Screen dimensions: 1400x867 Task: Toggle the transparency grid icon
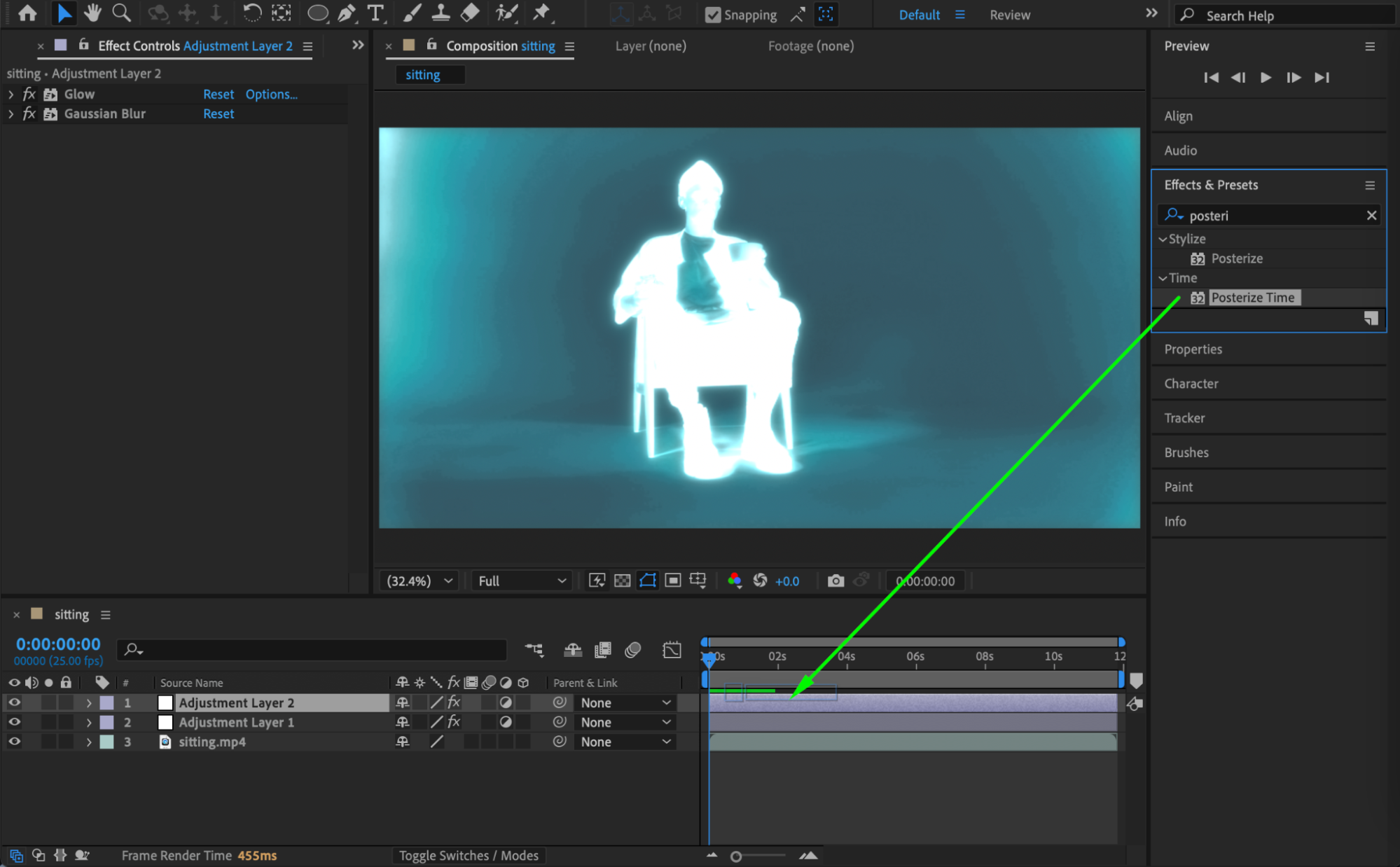coord(622,581)
